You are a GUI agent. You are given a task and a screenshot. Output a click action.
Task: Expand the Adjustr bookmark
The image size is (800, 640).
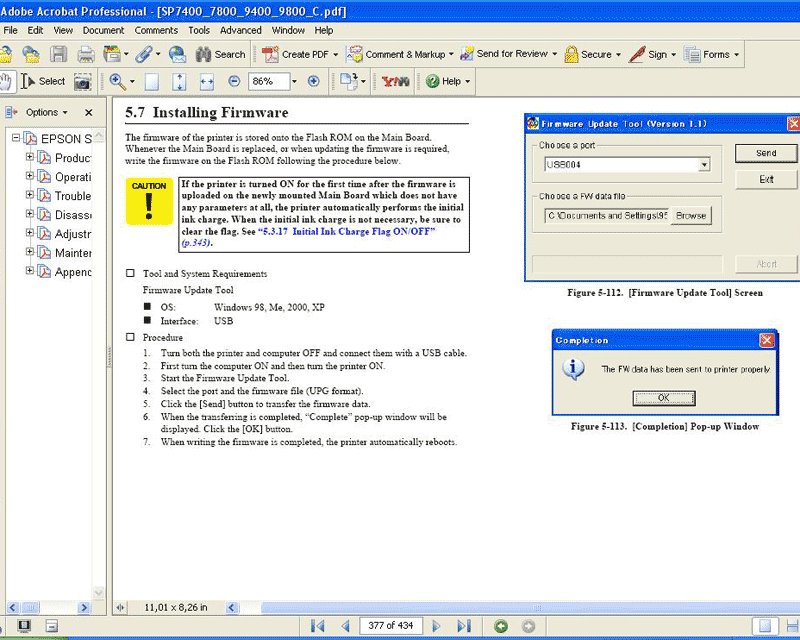click(30, 233)
